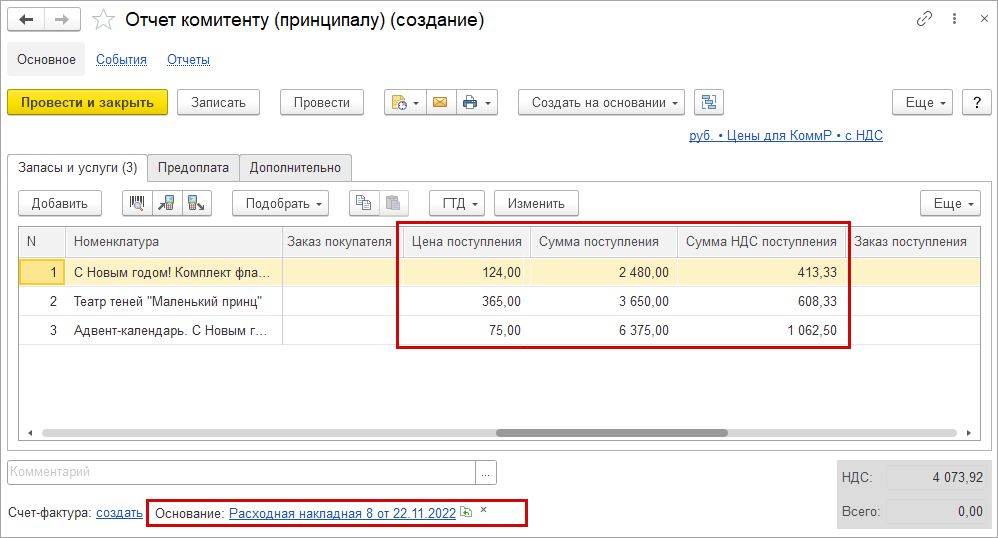Click the envelope send-by-email icon

point(440,103)
